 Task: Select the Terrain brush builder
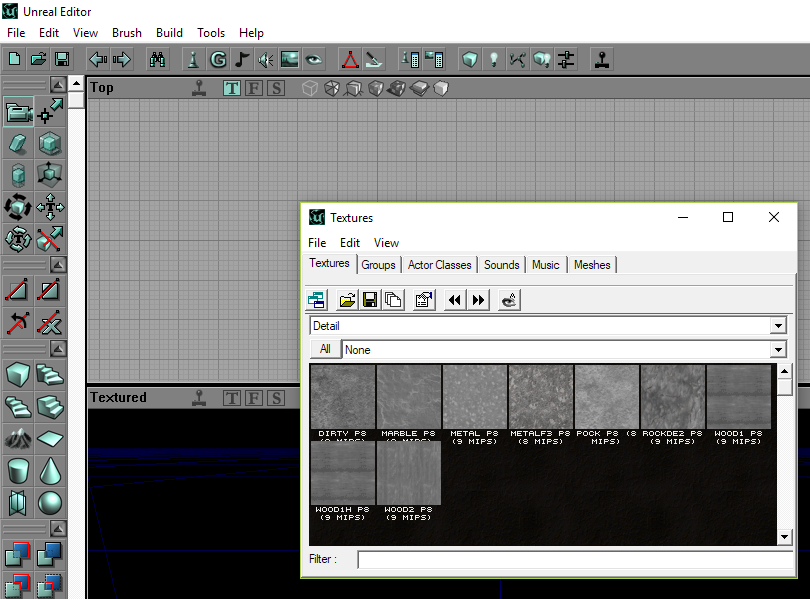pyautogui.click(x=18, y=439)
